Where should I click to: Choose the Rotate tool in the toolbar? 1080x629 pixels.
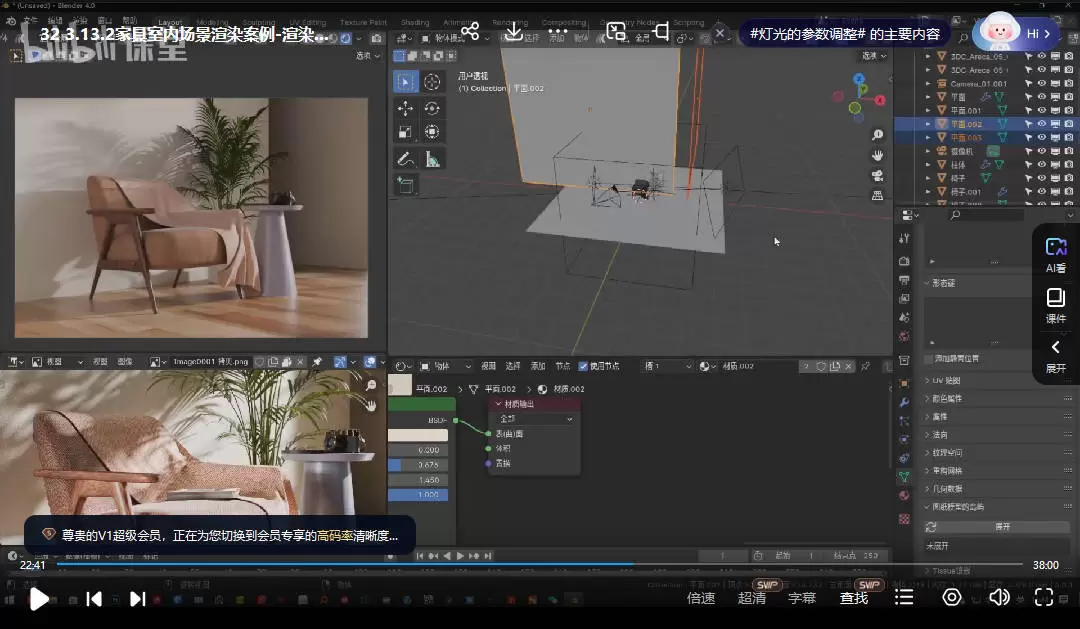[432, 108]
